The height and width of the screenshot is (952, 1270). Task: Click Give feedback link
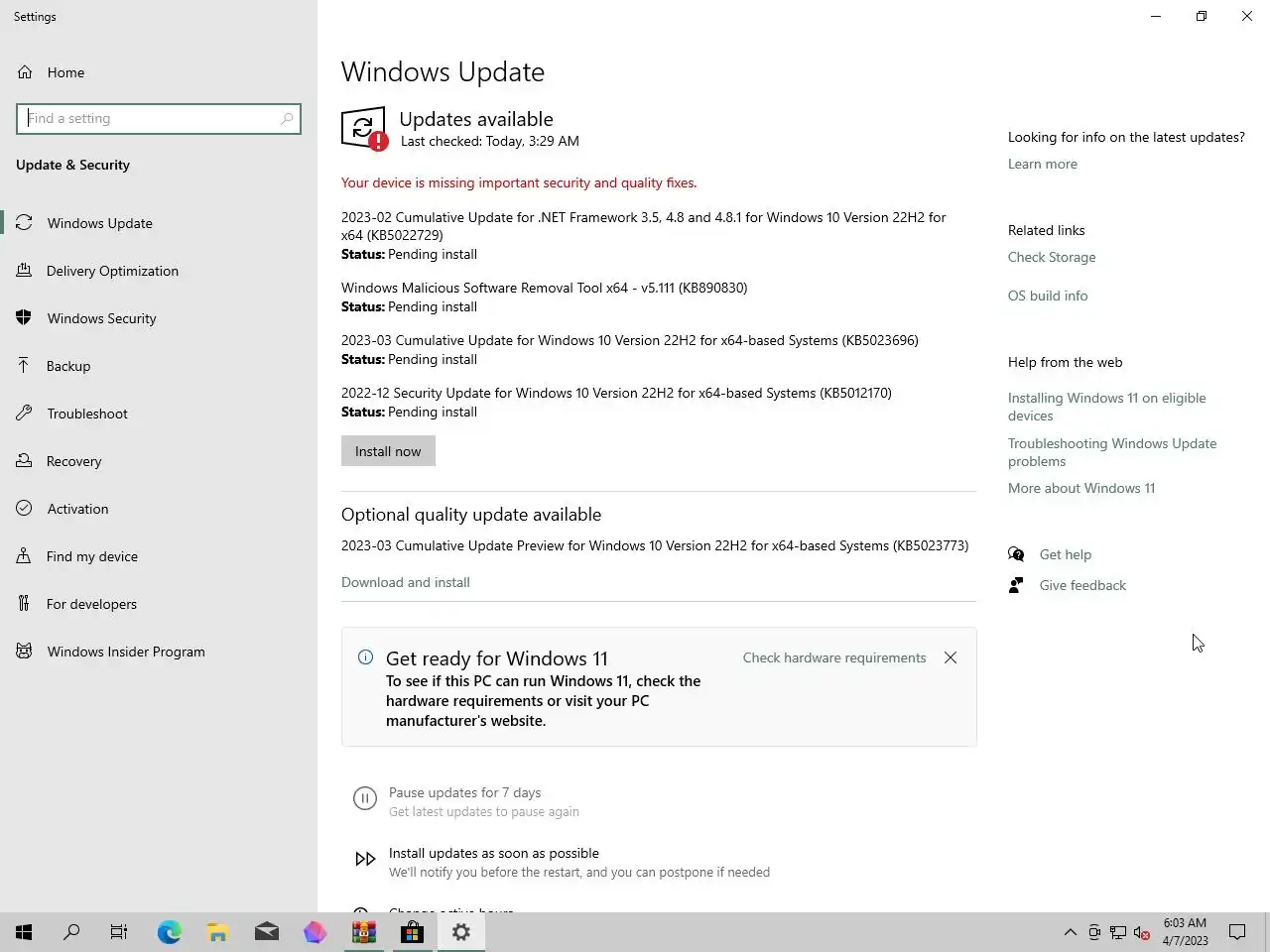tap(1082, 585)
